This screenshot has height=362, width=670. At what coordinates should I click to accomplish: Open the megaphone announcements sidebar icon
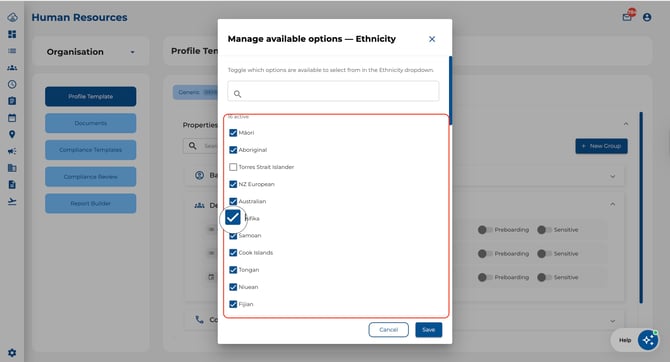pos(12,151)
